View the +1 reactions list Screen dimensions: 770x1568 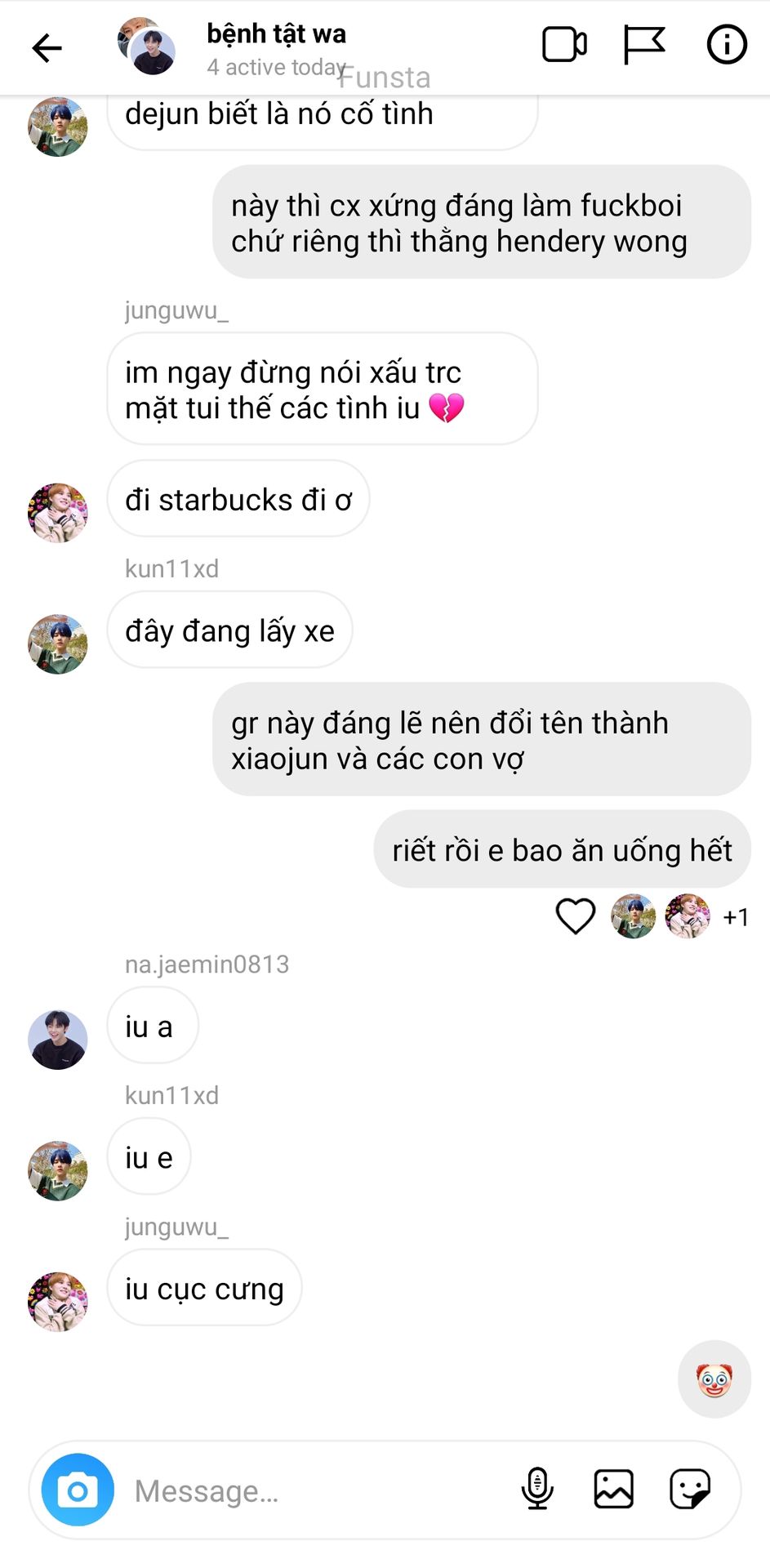click(x=736, y=917)
